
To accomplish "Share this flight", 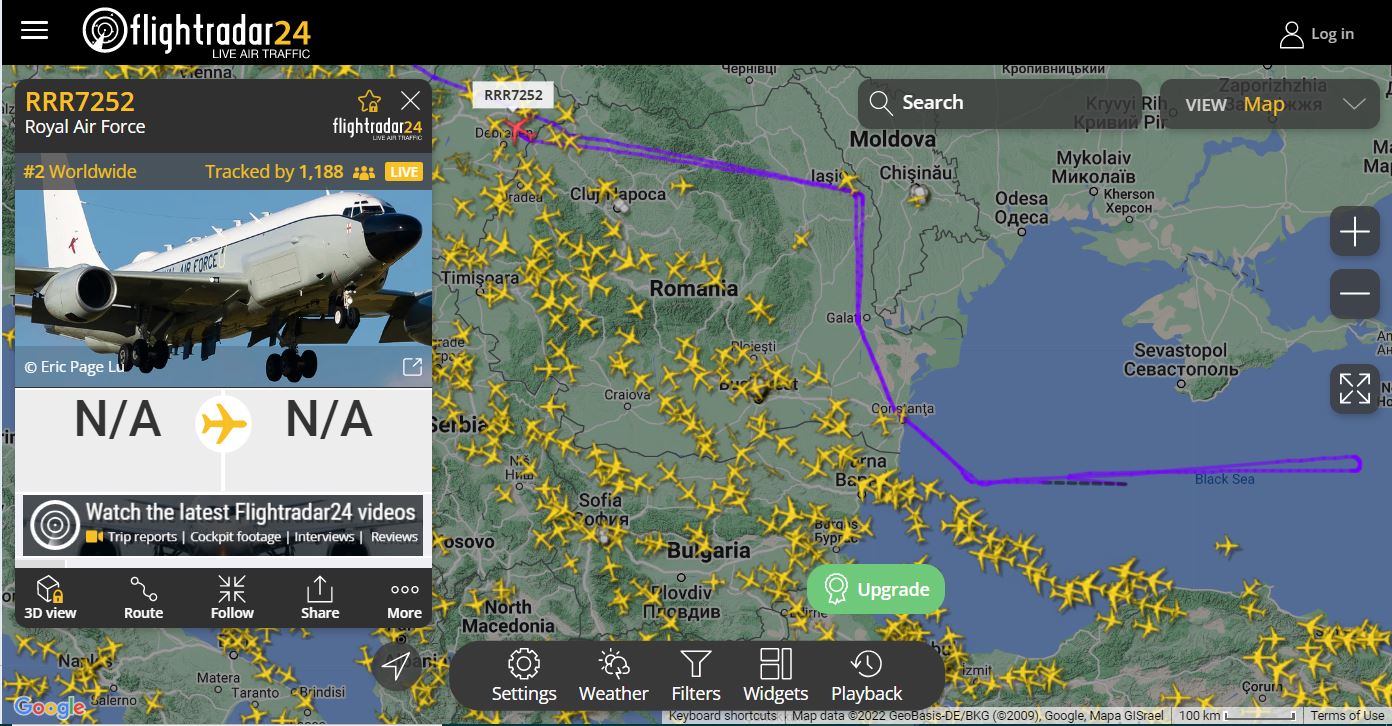I will 320,597.
